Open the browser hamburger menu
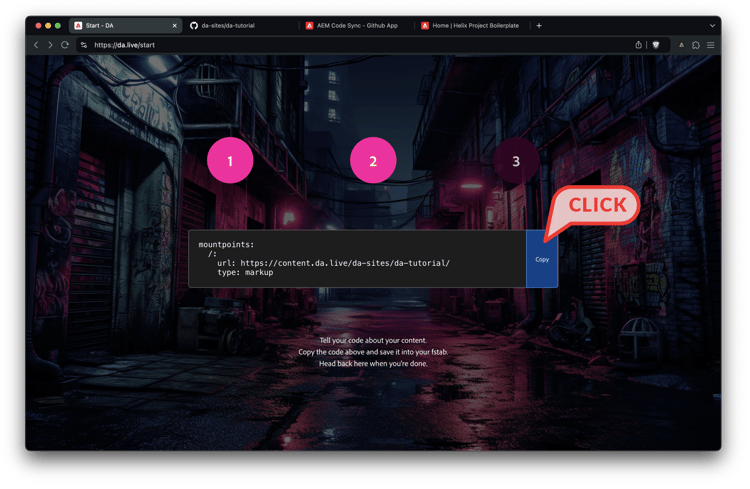Screen dimensions: 750x489 point(711,45)
